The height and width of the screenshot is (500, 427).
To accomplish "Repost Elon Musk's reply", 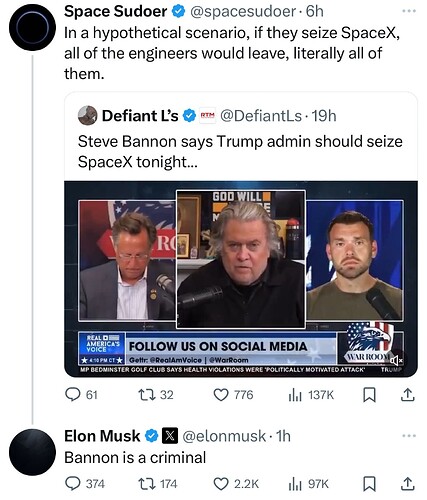I will (x=158, y=484).
